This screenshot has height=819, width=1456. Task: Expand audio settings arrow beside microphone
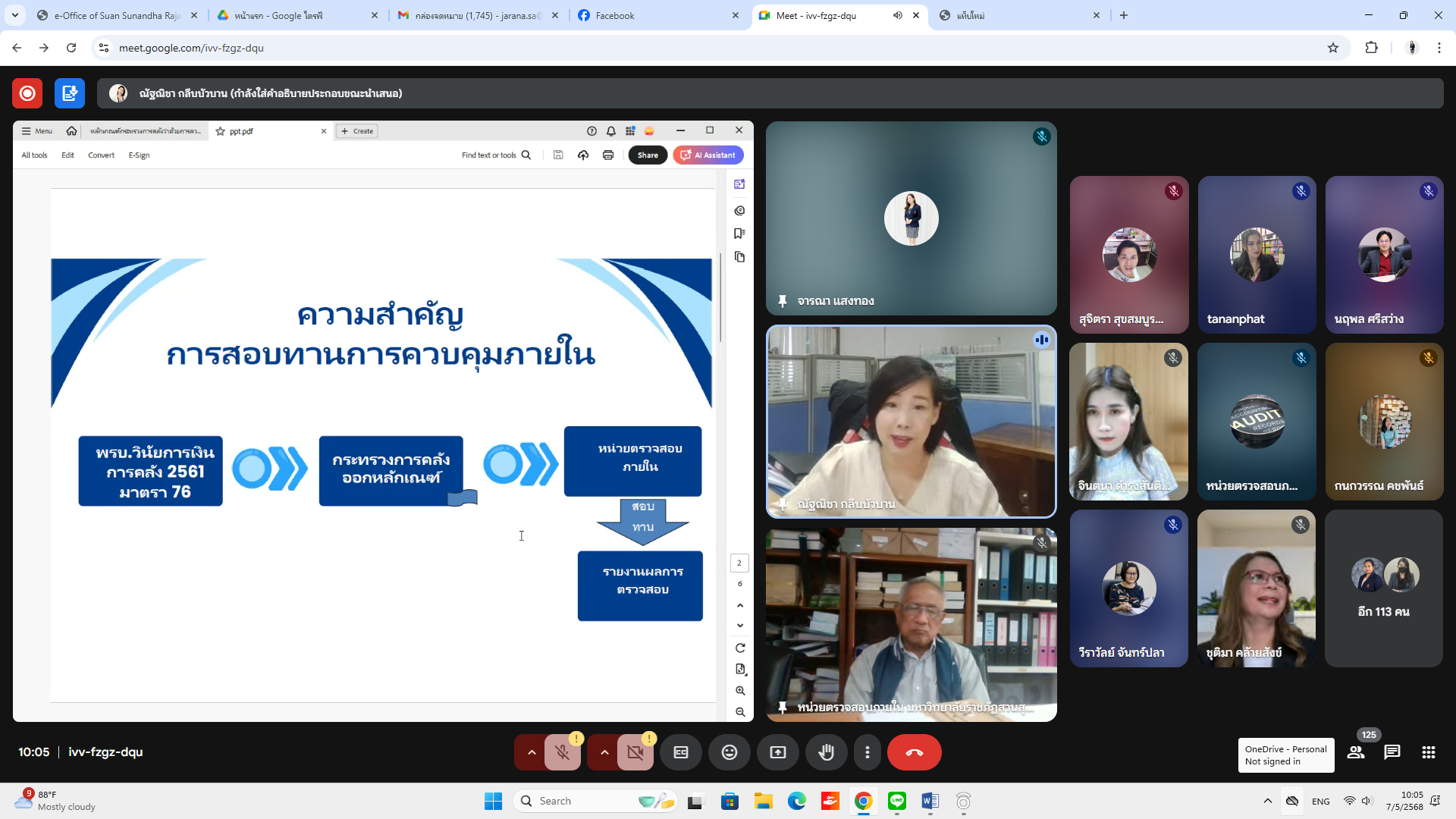(532, 752)
